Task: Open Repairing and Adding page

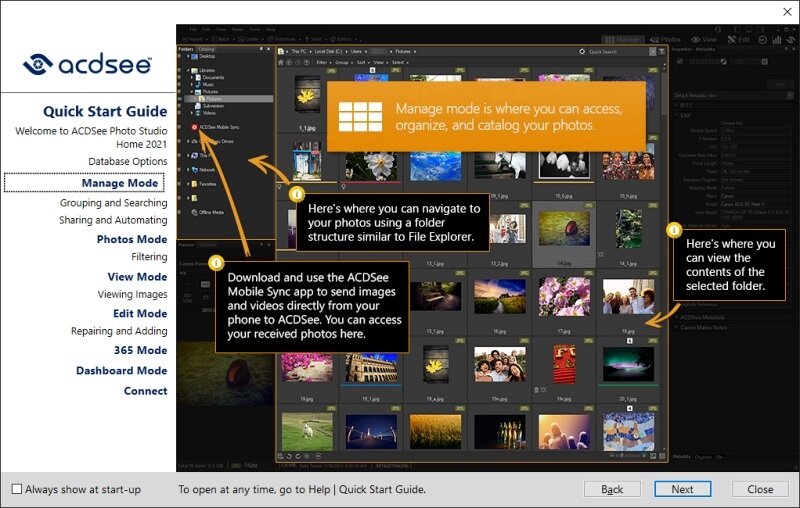Action: pyautogui.click(x=119, y=331)
